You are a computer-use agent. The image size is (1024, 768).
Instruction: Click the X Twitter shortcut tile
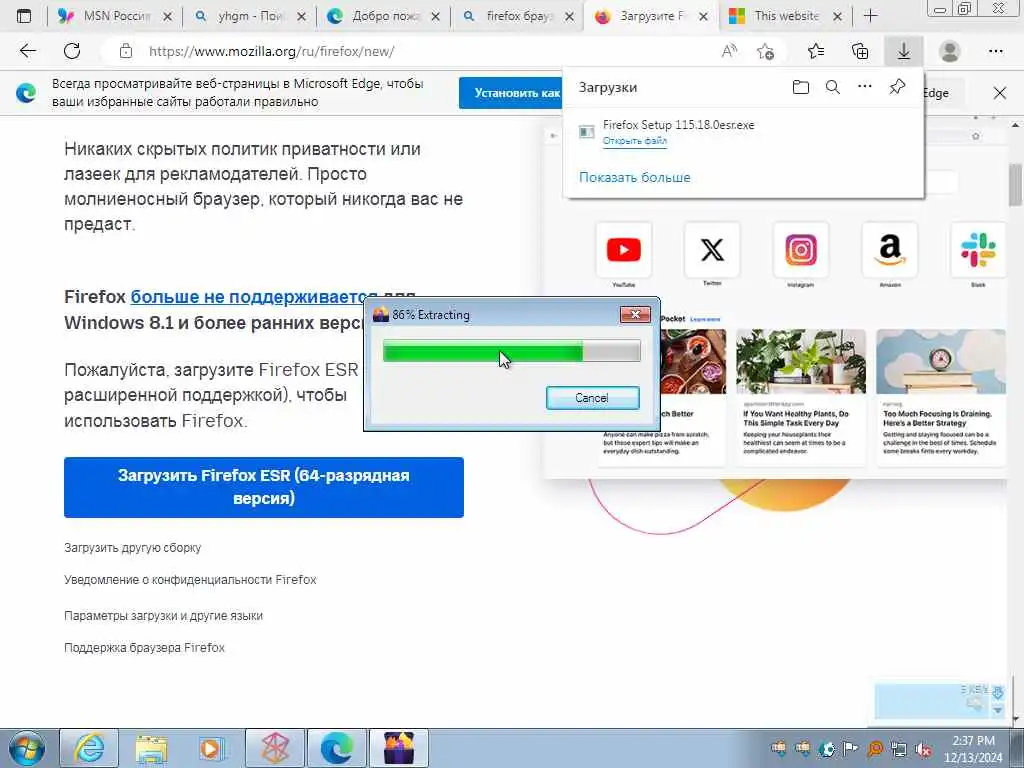pos(712,250)
